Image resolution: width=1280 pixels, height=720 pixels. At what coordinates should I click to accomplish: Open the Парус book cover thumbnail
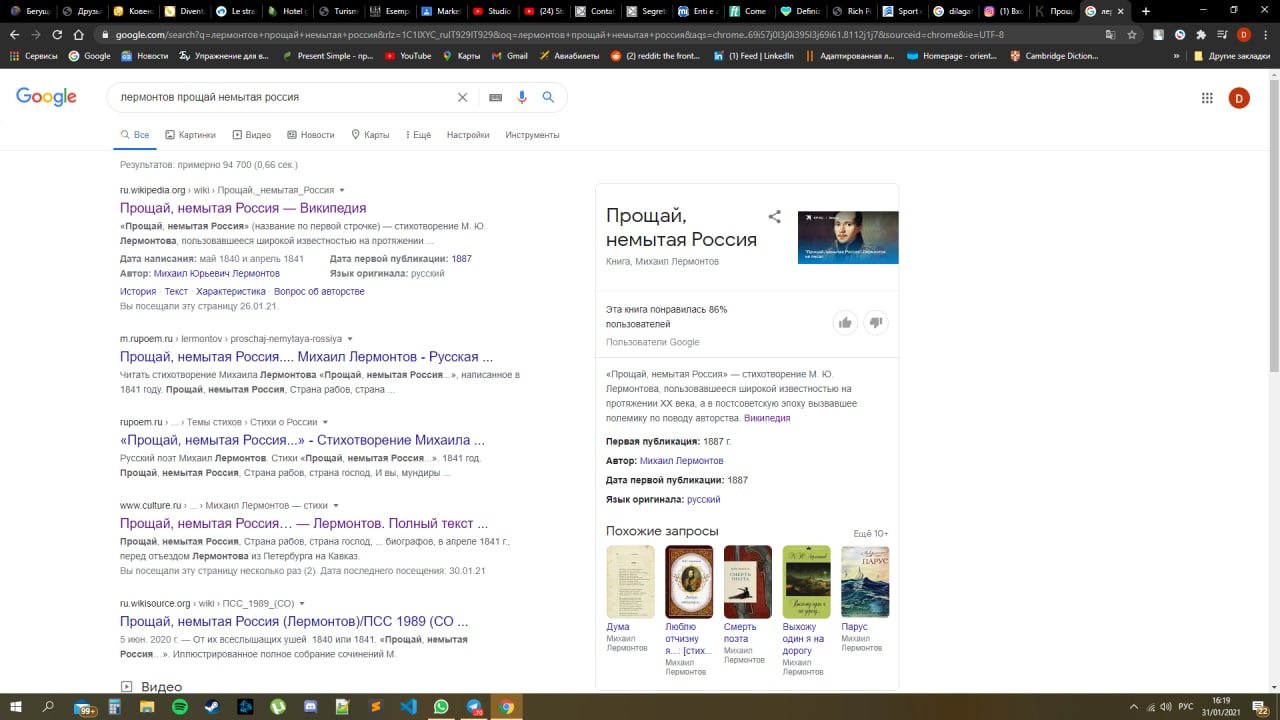pyautogui.click(x=865, y=581)
